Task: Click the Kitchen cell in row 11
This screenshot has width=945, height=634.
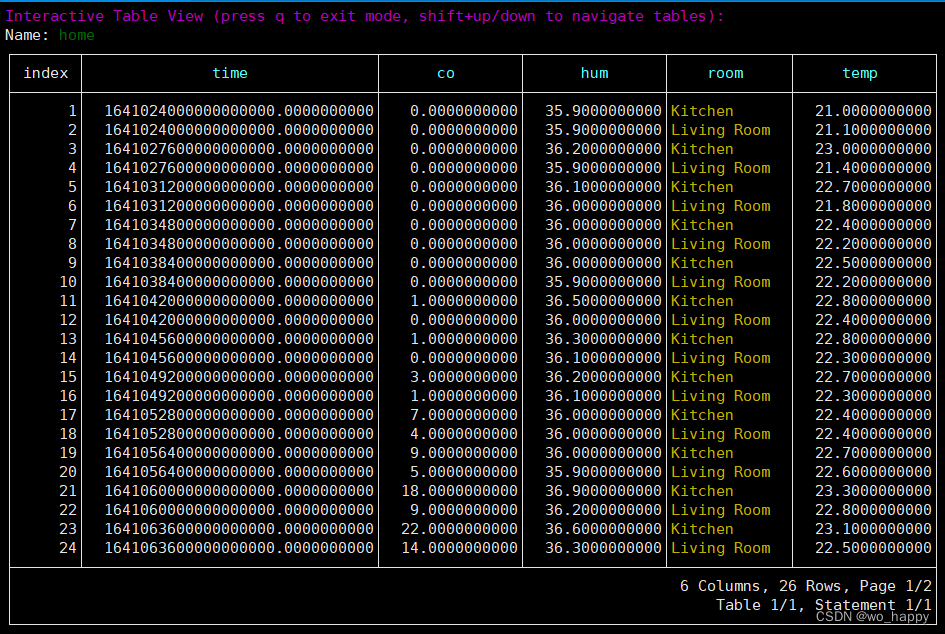Action: [702, 300]
